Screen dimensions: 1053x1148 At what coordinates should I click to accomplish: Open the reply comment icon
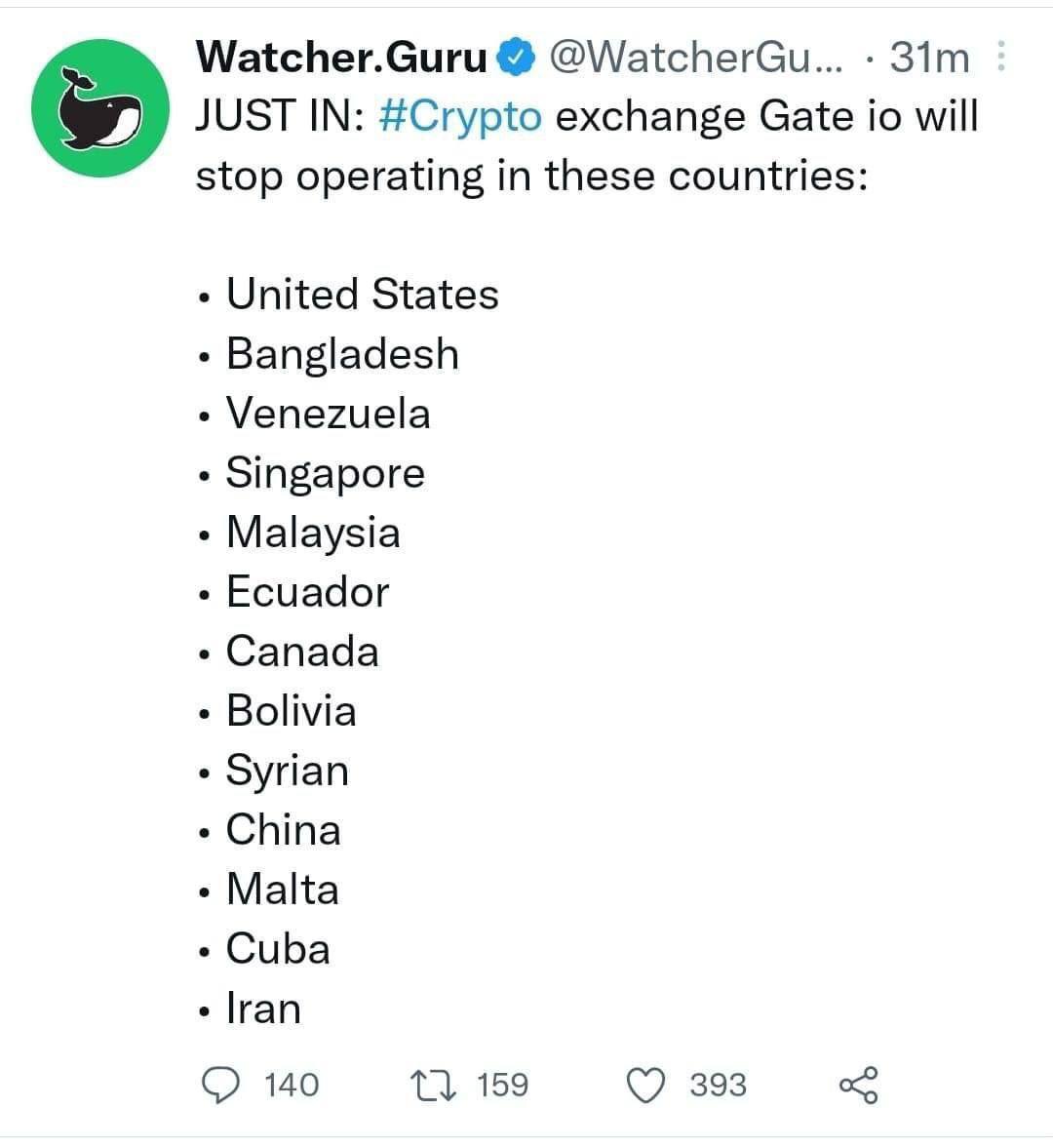(220, 1085)
